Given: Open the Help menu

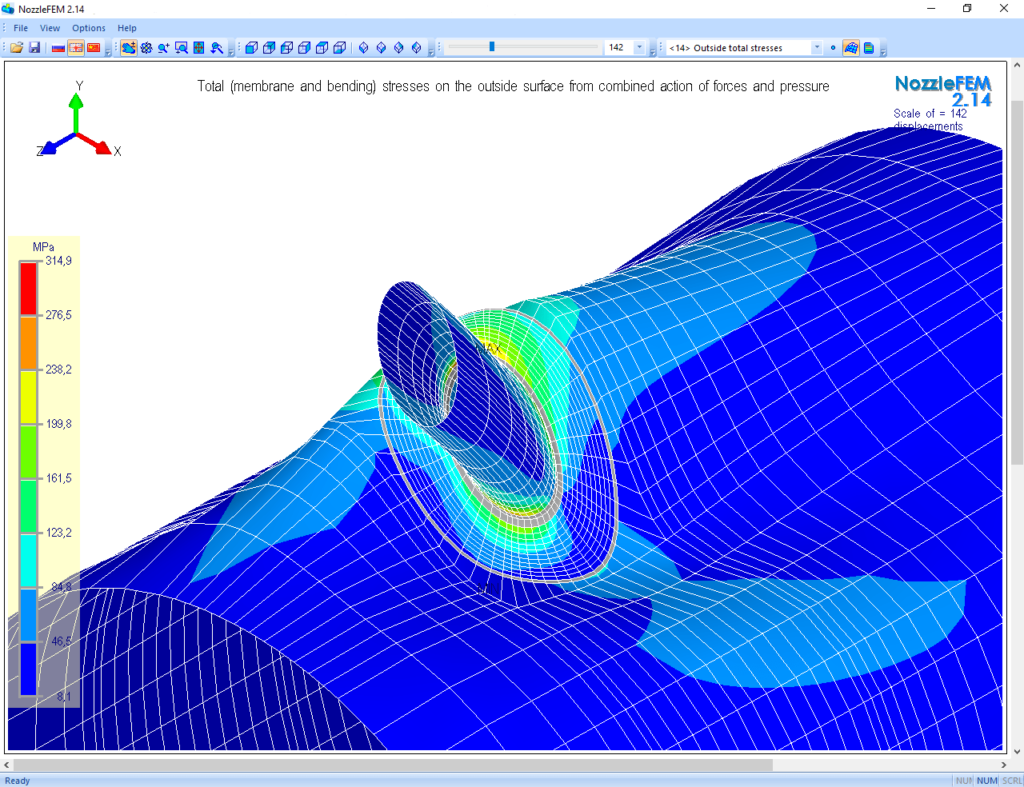Looking at the screenshot, I should pyautogui.click(x=127, y=28).
